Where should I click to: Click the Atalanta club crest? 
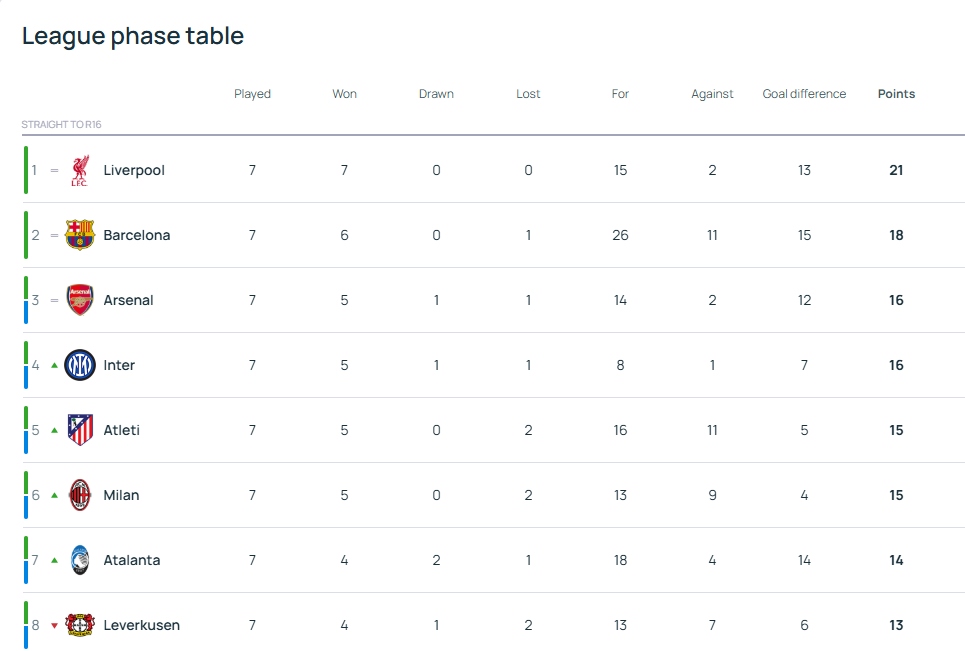(80, 560)
